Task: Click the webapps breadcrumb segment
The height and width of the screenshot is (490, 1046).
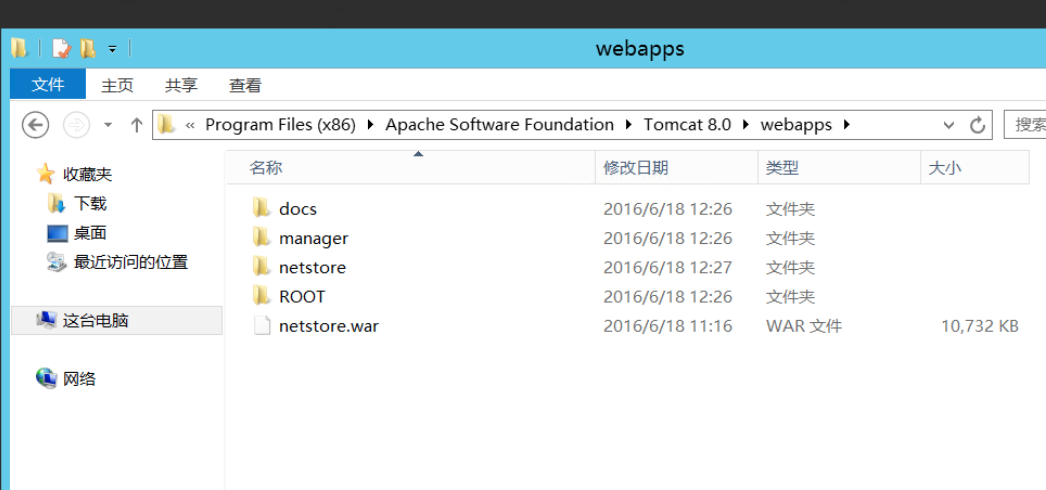Action: (797, 125)
